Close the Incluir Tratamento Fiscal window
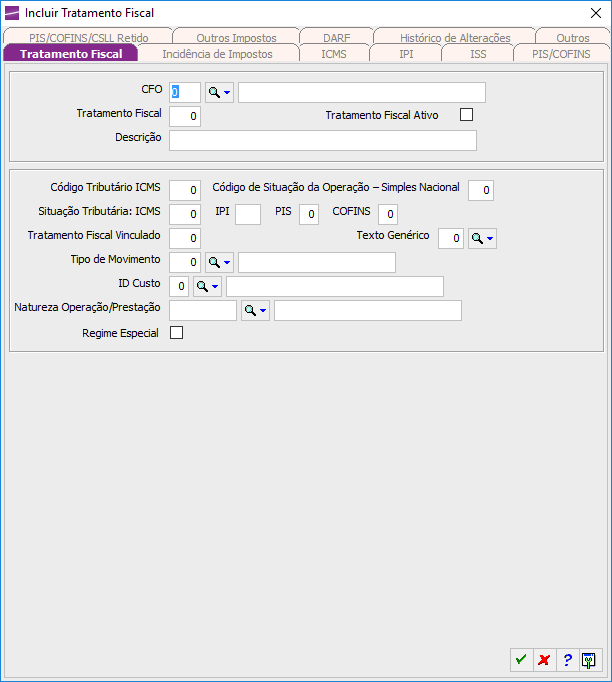The image size is (612, 682). click(x=596, y=12)
